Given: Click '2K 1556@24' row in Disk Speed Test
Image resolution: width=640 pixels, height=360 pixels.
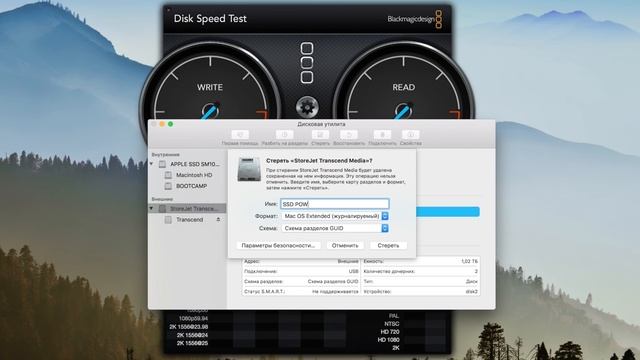Looking at the screenshot, I should (192, 335).
